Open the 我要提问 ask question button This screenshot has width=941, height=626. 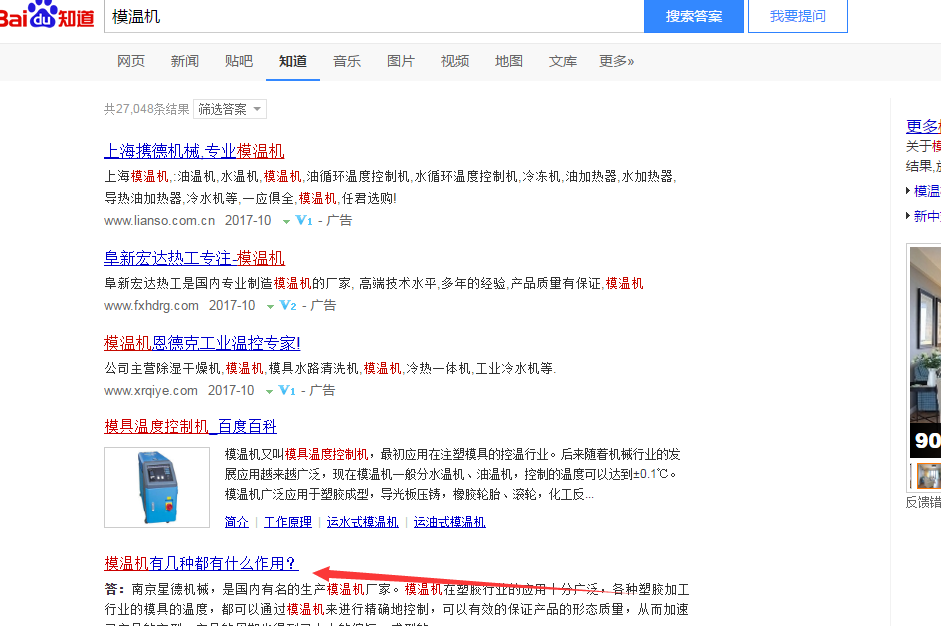pyautogui.click(x=798, y=16)
